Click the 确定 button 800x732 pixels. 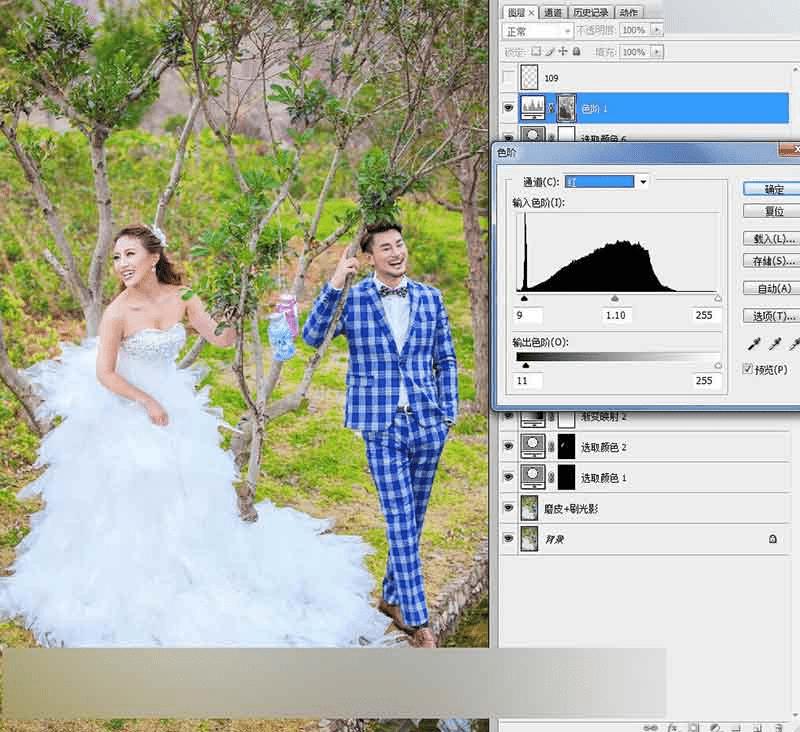point(773,188)
